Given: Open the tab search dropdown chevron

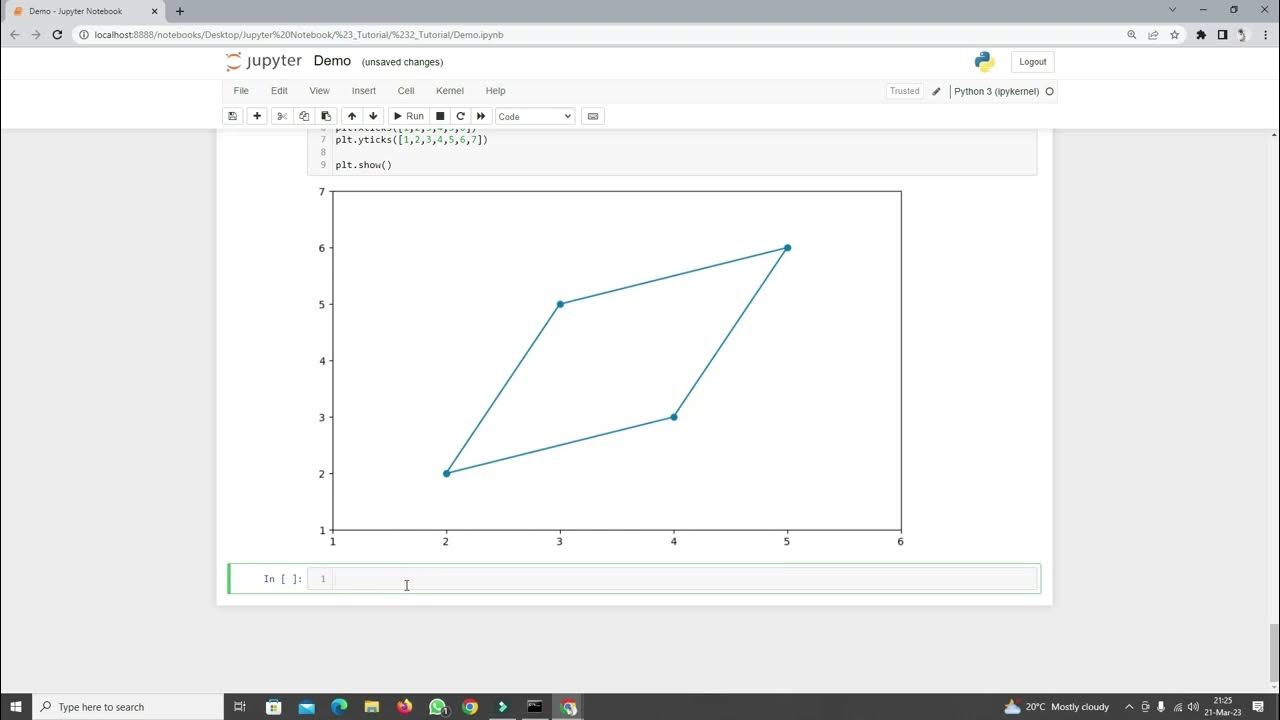Looking at the screenshot, I should click(x=1173, y=10).
